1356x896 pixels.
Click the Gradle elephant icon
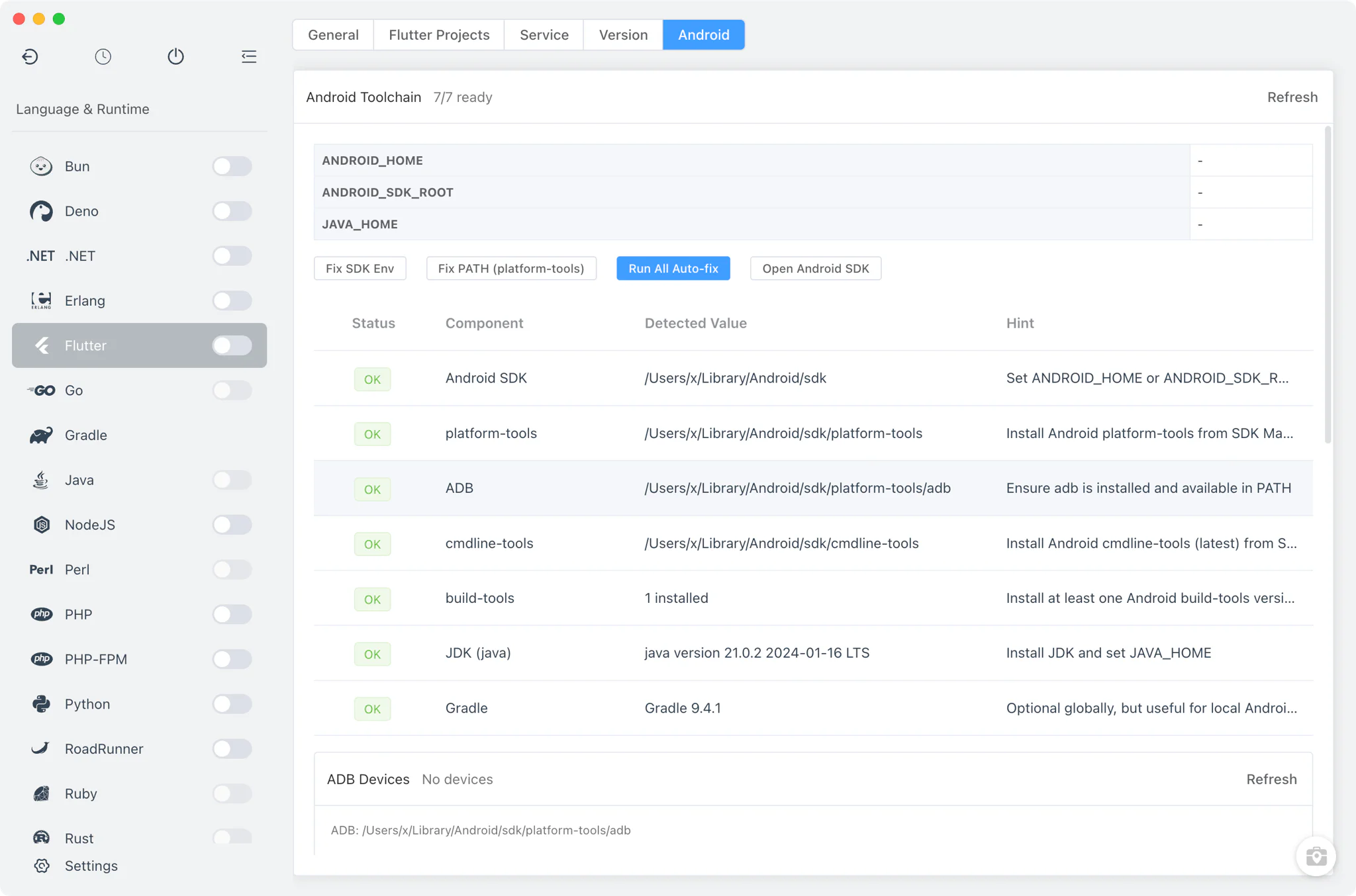(41, 435)
